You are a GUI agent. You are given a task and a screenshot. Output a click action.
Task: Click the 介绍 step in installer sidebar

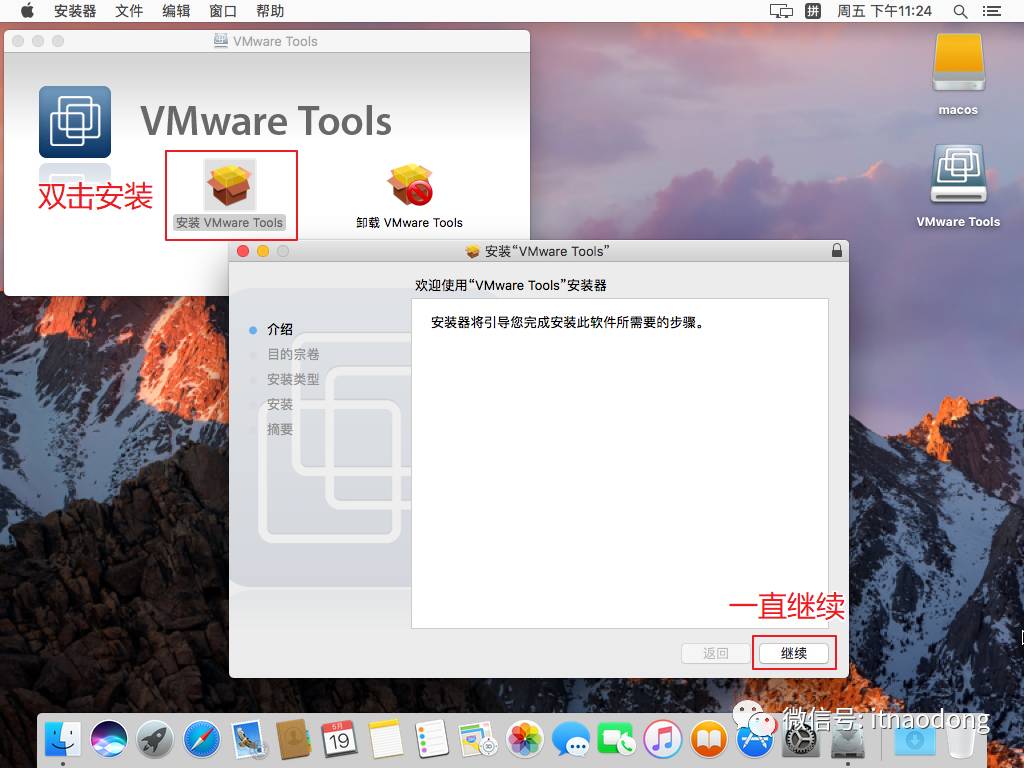(280, 329)
